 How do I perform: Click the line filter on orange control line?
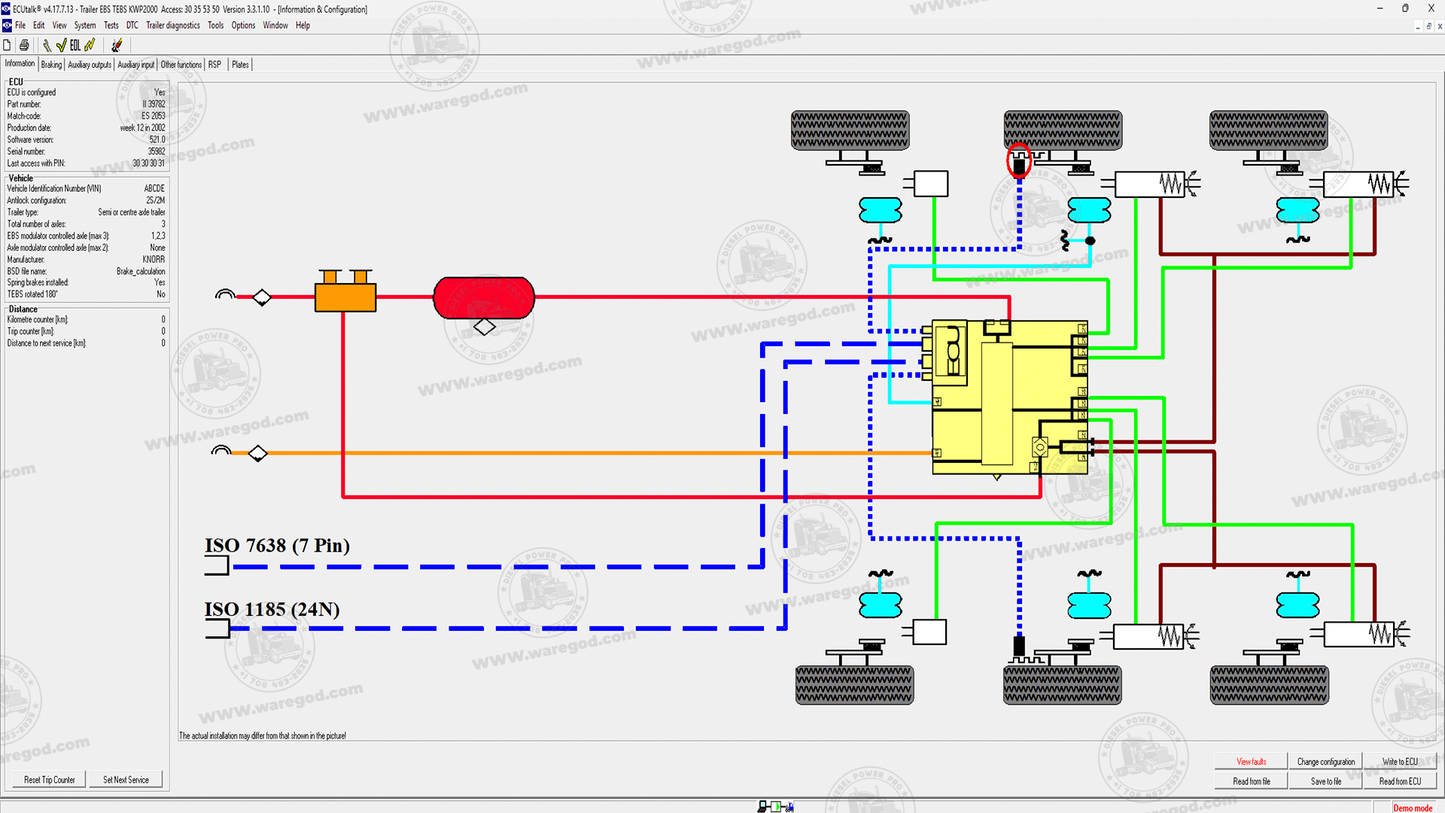[258, 453]
